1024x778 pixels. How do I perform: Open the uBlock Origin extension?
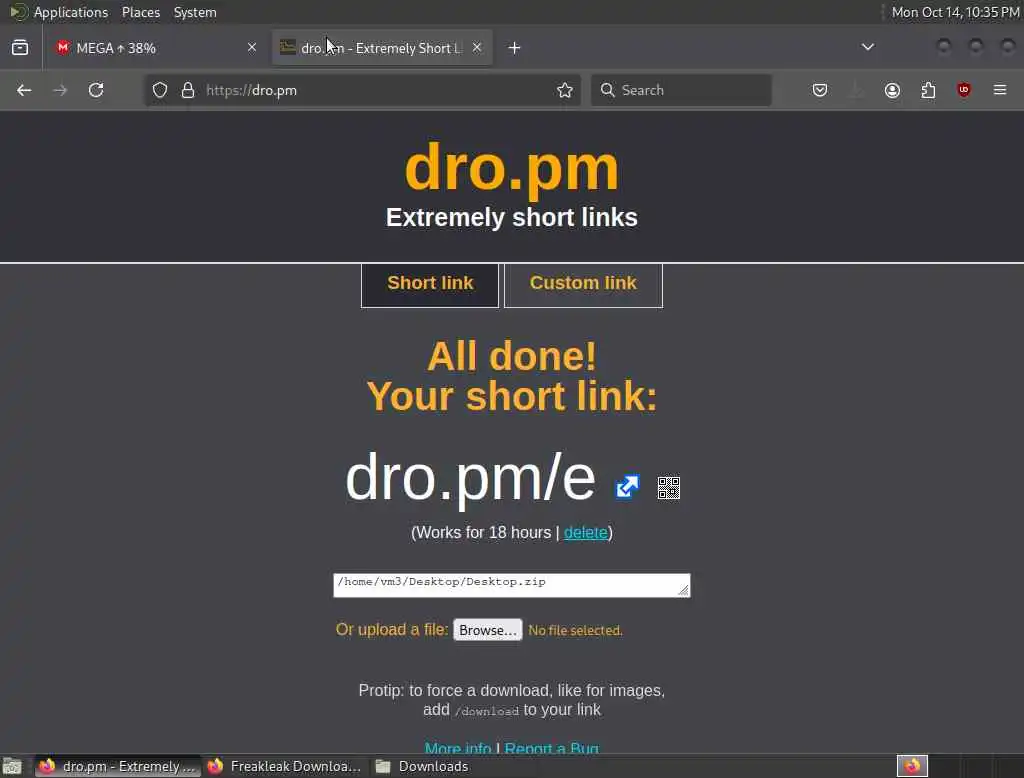(x=964, y=90)
